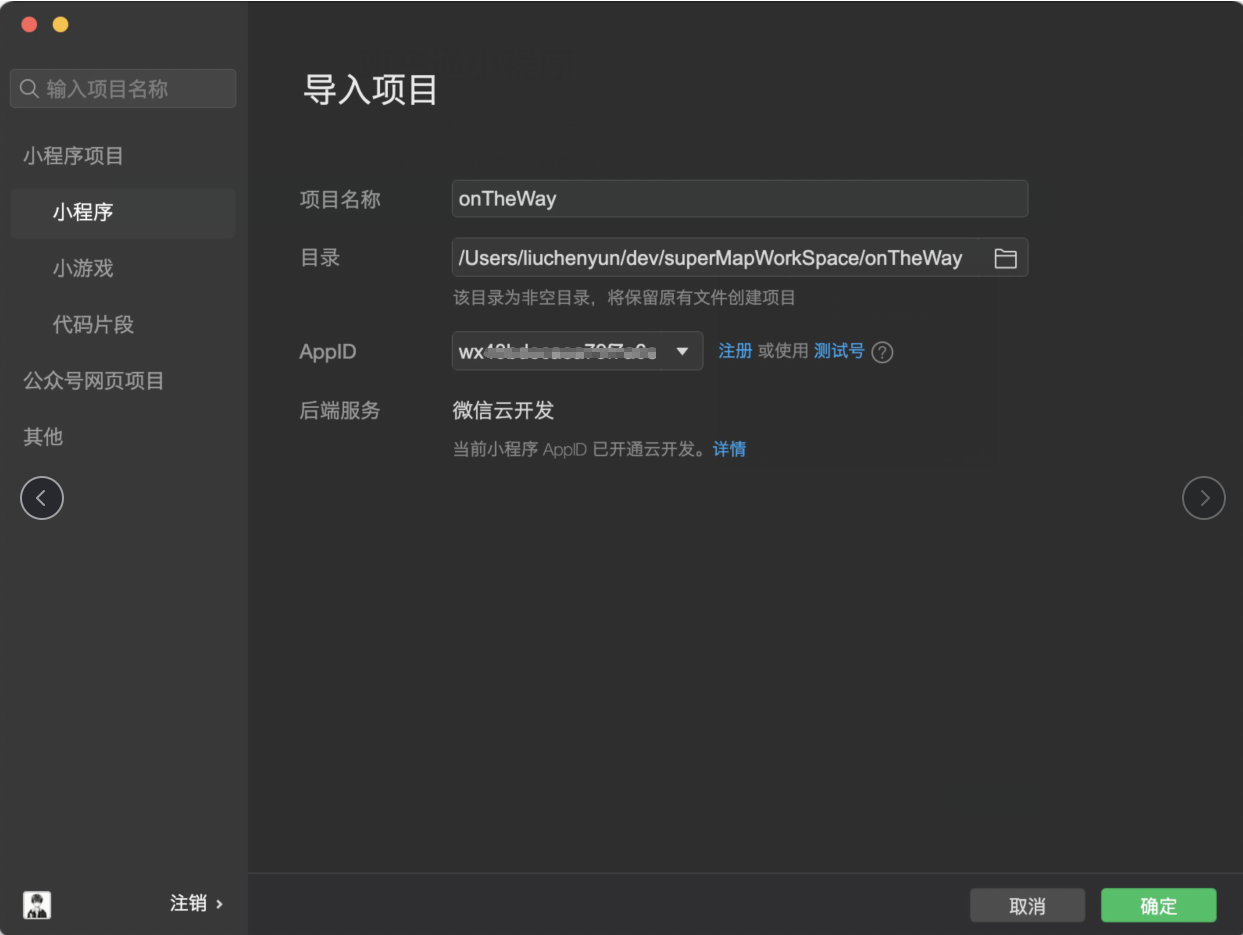Open 代码片段 in the sidebar
This screenshot has width=1243, height=935.
coord(93,324)
